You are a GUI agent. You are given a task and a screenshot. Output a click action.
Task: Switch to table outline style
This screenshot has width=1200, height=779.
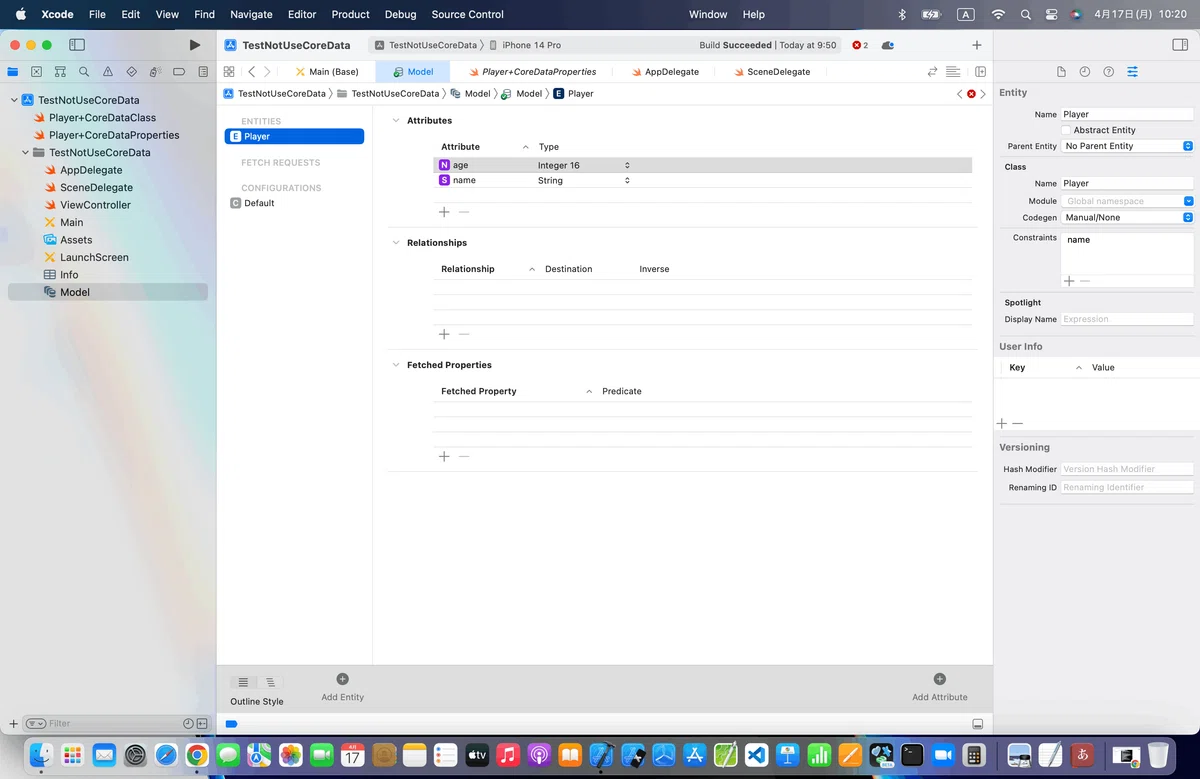[243, 682]
